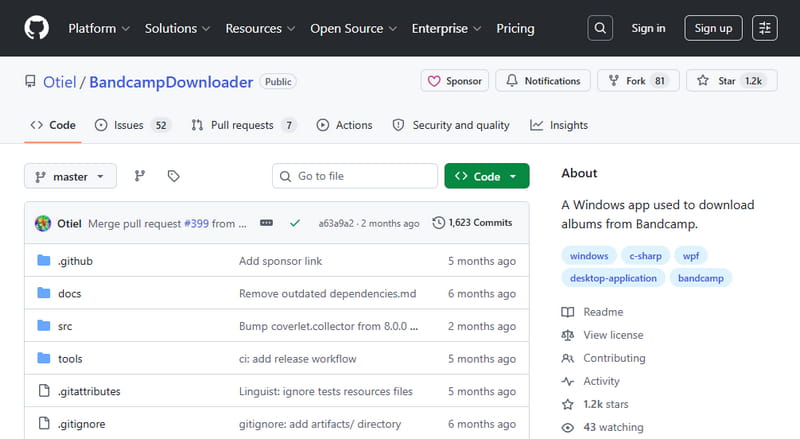Click the Sign in link
The image size is (800, 439).
point(648,28)
